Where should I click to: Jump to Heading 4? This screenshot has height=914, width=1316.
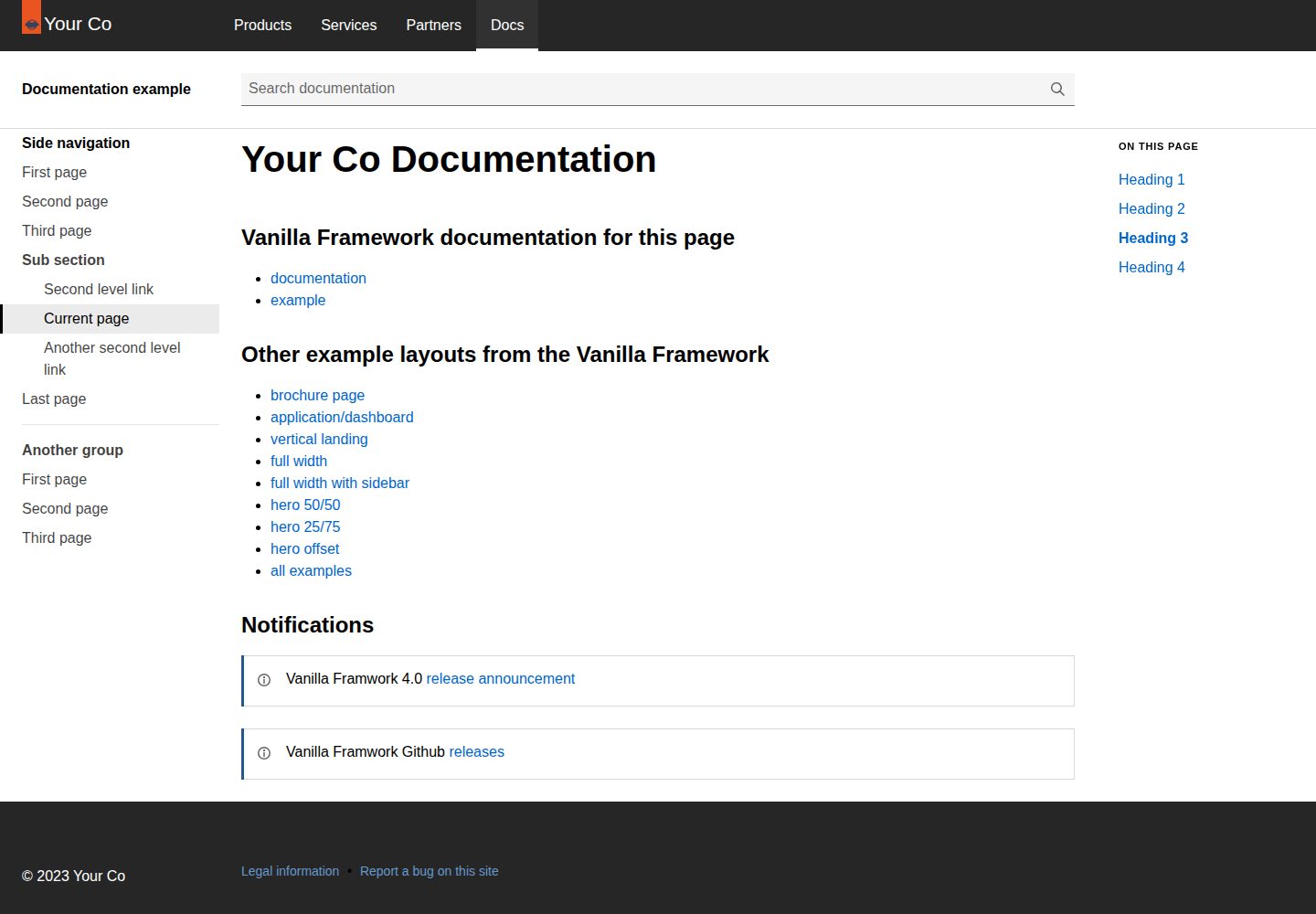[1151, 267]
